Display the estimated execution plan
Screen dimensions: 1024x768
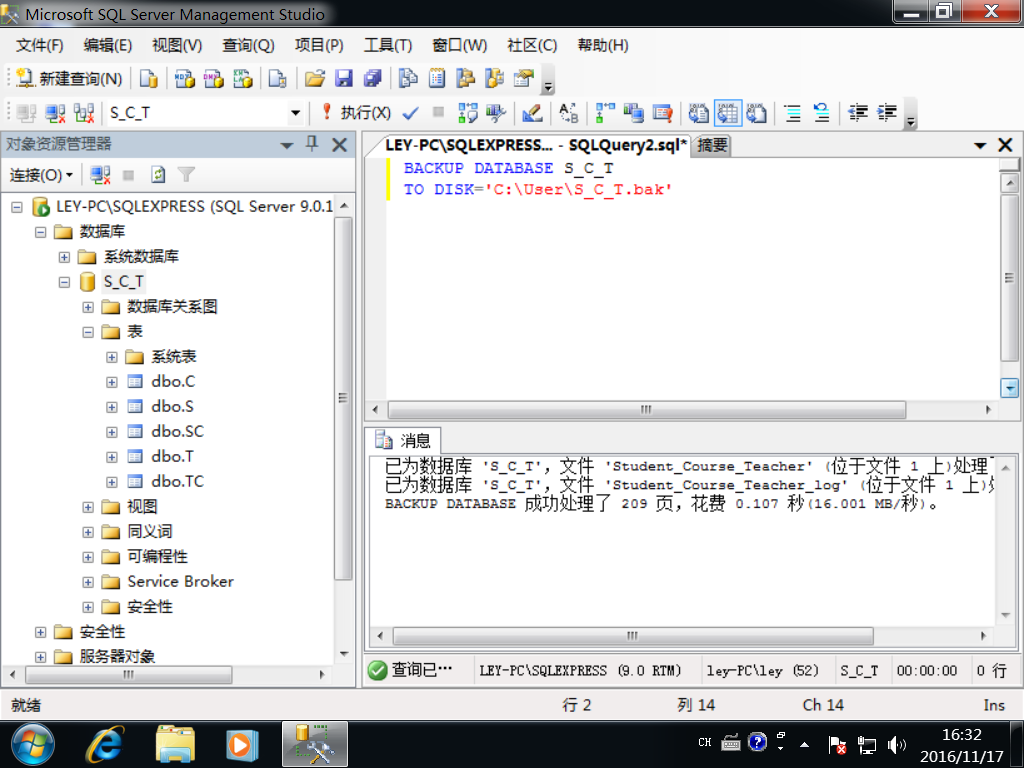click(x=468, y=113)
